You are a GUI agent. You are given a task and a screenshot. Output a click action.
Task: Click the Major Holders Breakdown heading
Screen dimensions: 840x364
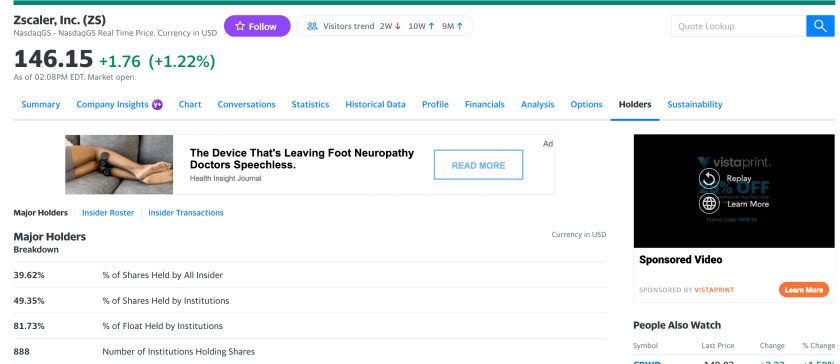49,242
